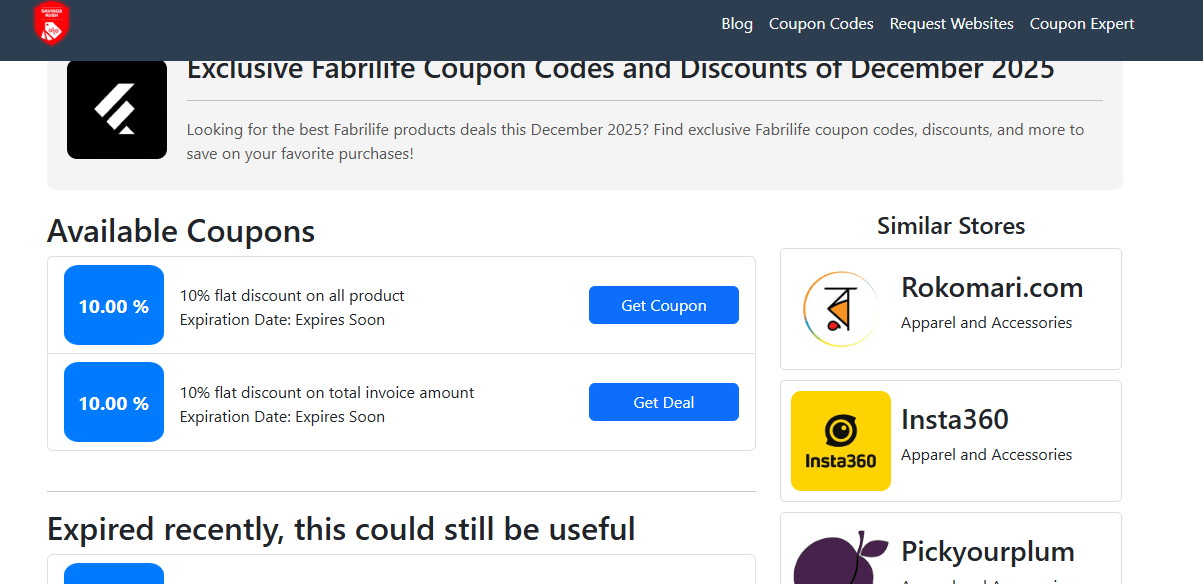1203x584 pixels.
Task: Open the Request Websites page
Action: tap(951, 23)
